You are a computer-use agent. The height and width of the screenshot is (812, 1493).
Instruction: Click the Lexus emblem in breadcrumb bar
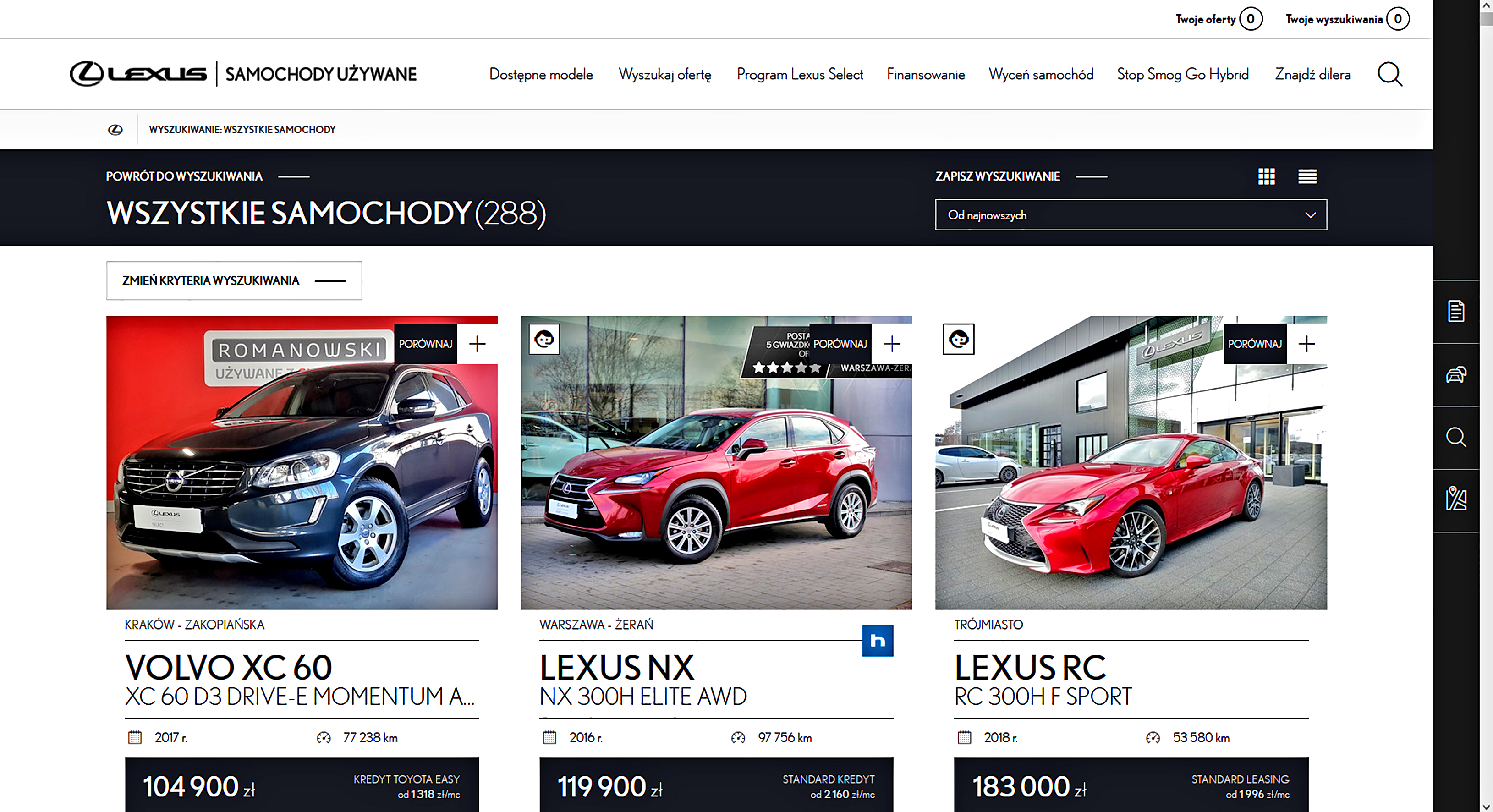pos(115,130)
